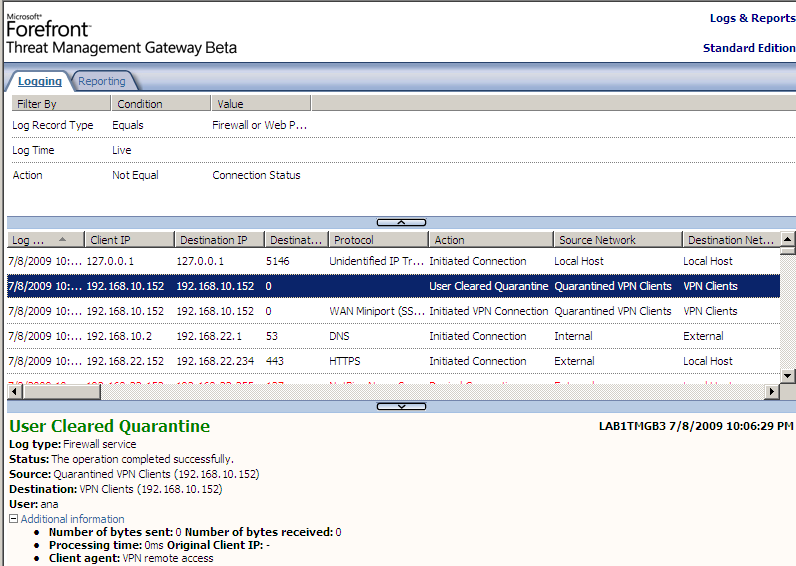Sort by Destination IP column header
This screenshot has width=796, height=566.
219,240
